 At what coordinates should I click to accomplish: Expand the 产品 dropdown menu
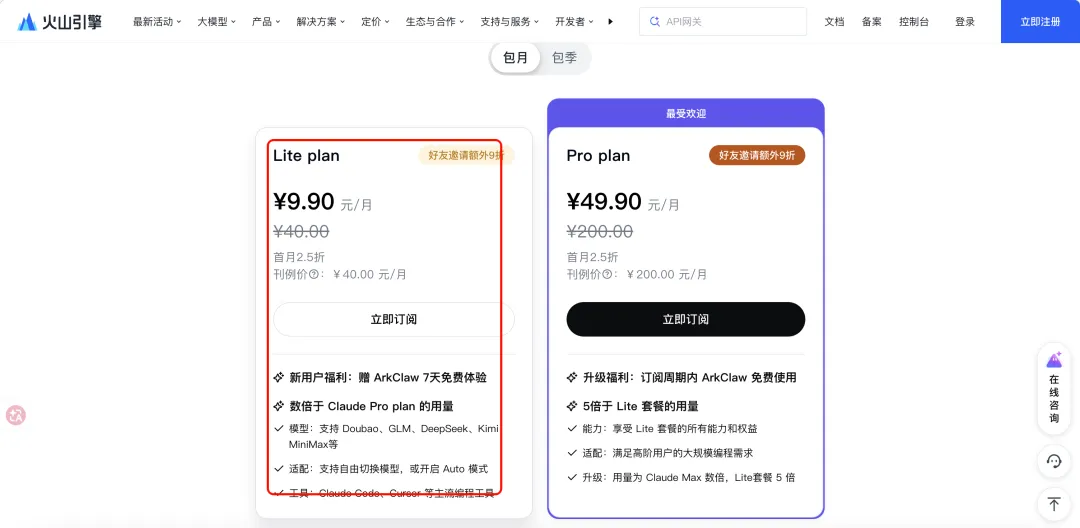point(266,21)
